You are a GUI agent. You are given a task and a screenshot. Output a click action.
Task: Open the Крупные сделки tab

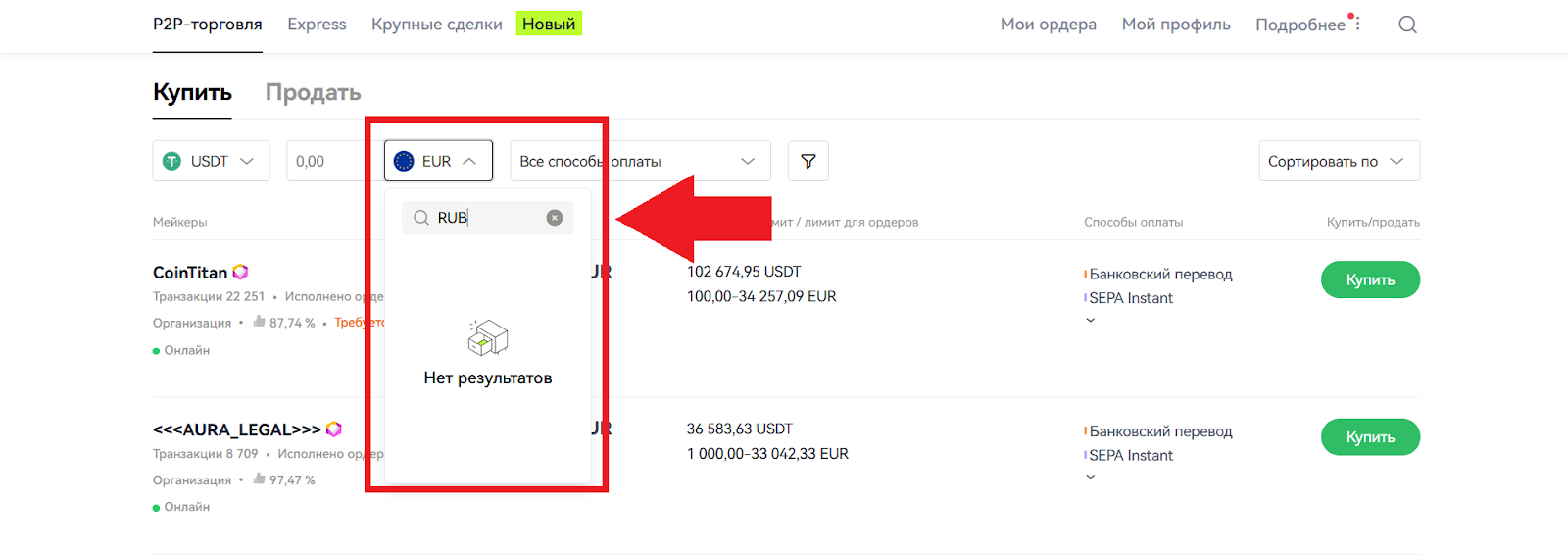point(437,25)
